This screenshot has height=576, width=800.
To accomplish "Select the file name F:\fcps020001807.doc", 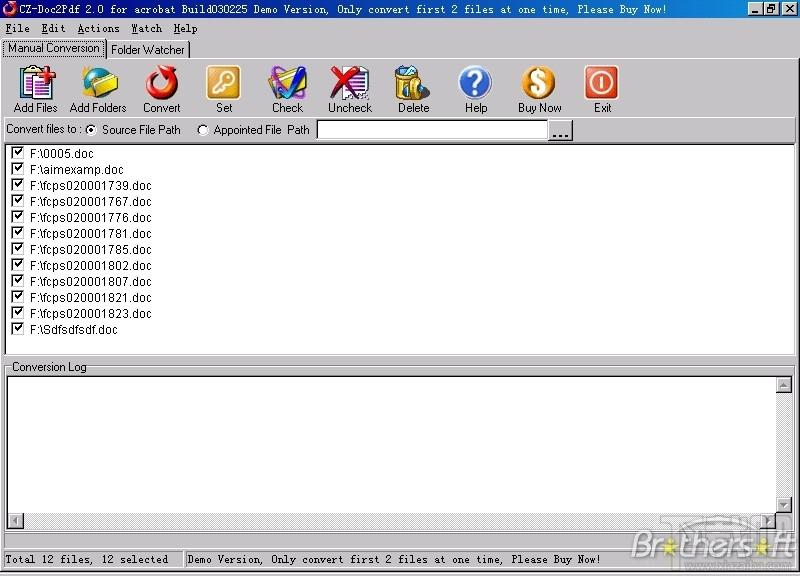I will (91, 282).
